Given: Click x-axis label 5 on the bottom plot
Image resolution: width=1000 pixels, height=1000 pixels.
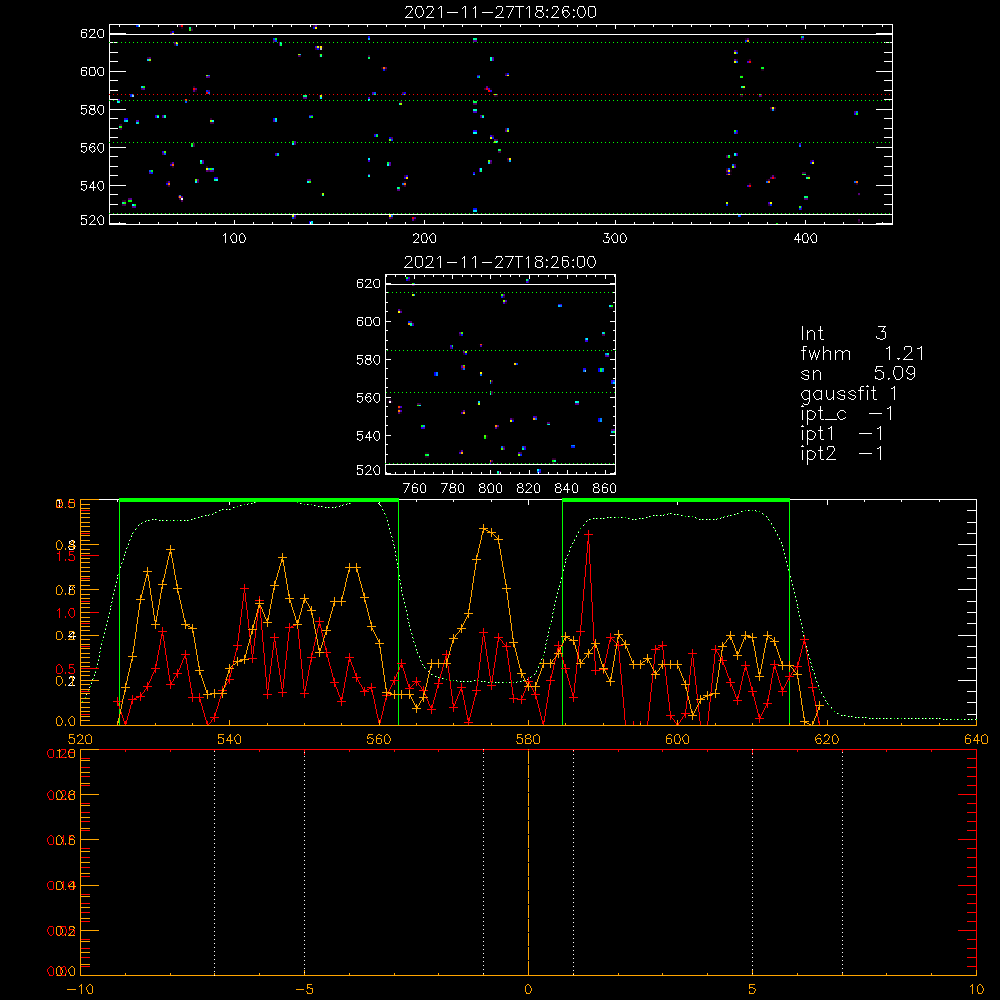Looking at the screenshot, I should click(x=753, y=990).
